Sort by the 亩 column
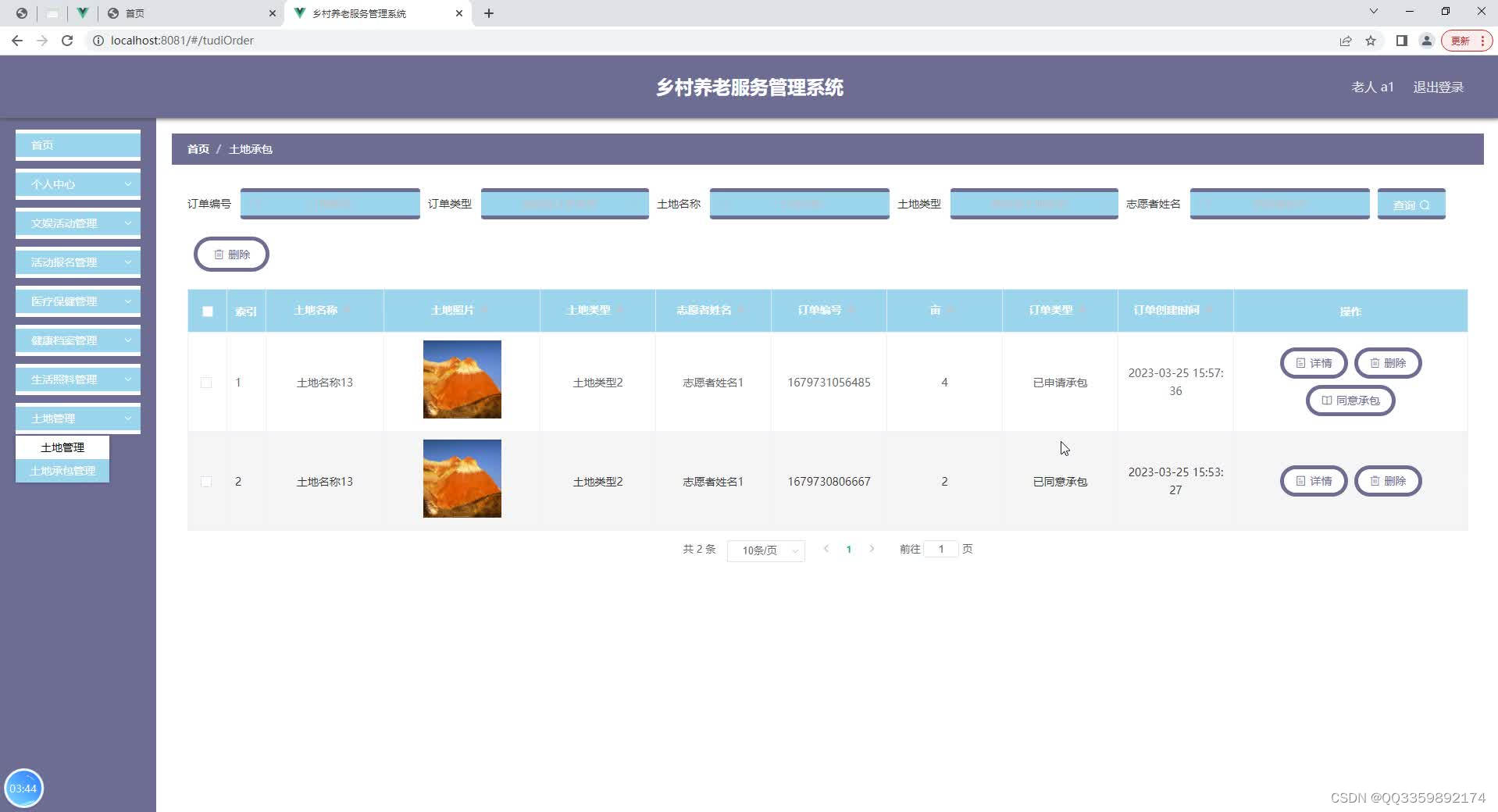 pos(943,310)
